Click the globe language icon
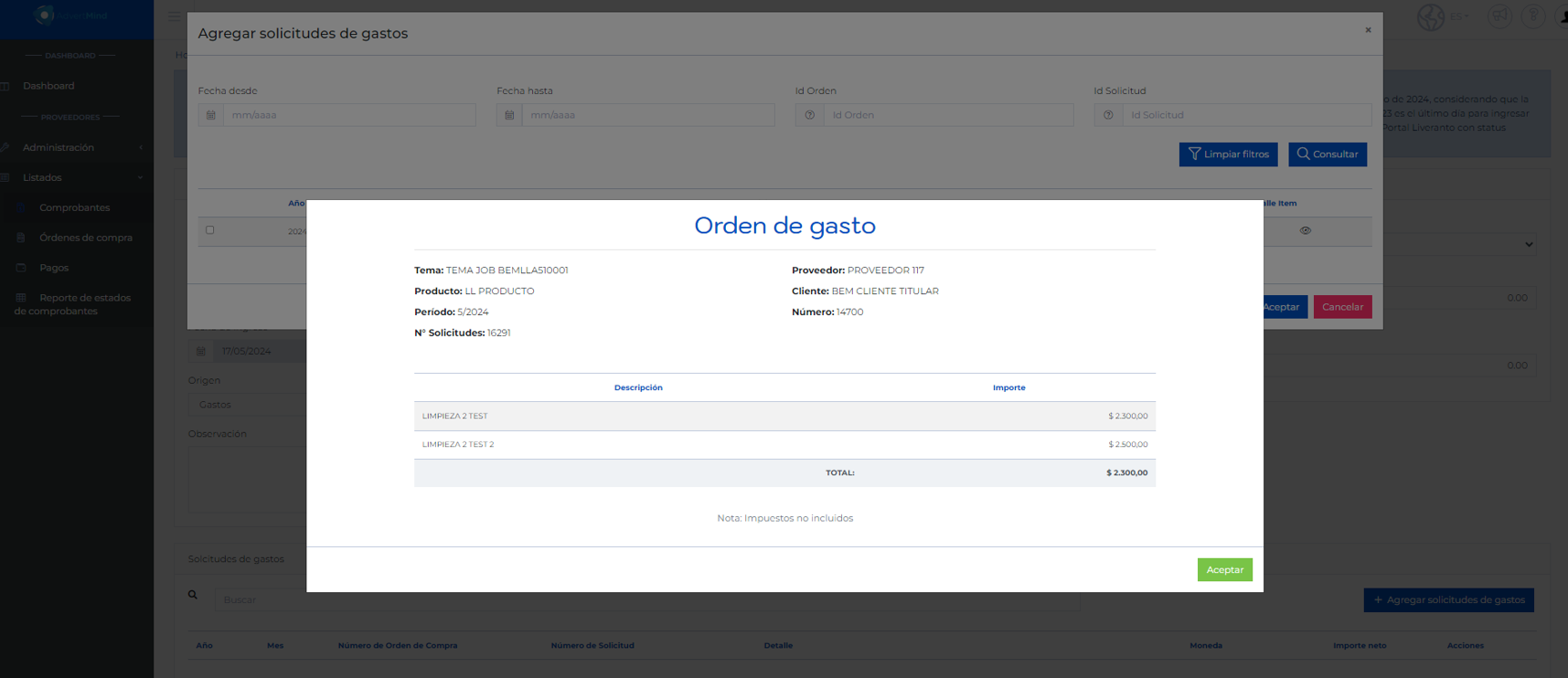1568x678 pixels. (x=1431, y=16)
